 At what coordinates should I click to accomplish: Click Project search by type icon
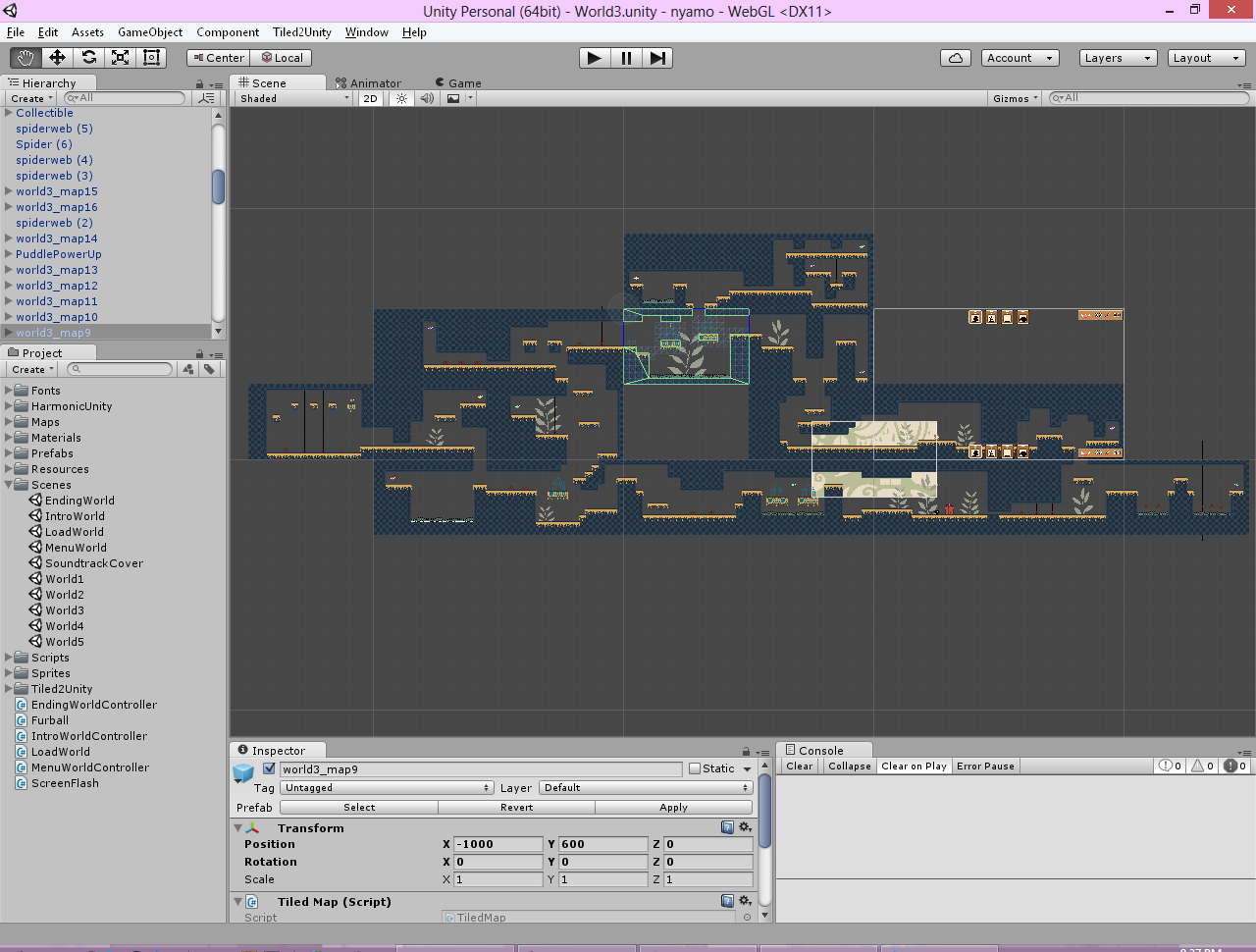coord(188,369)
